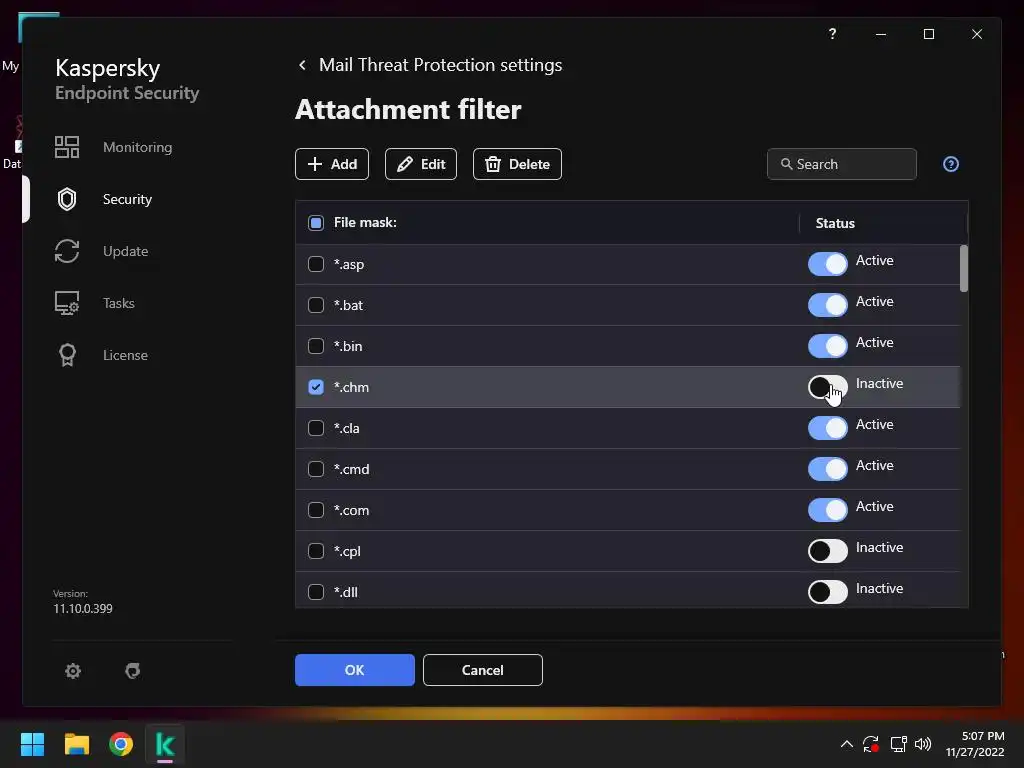Confirm with the OK button
Screen dimensions: 1024x768
355,670
